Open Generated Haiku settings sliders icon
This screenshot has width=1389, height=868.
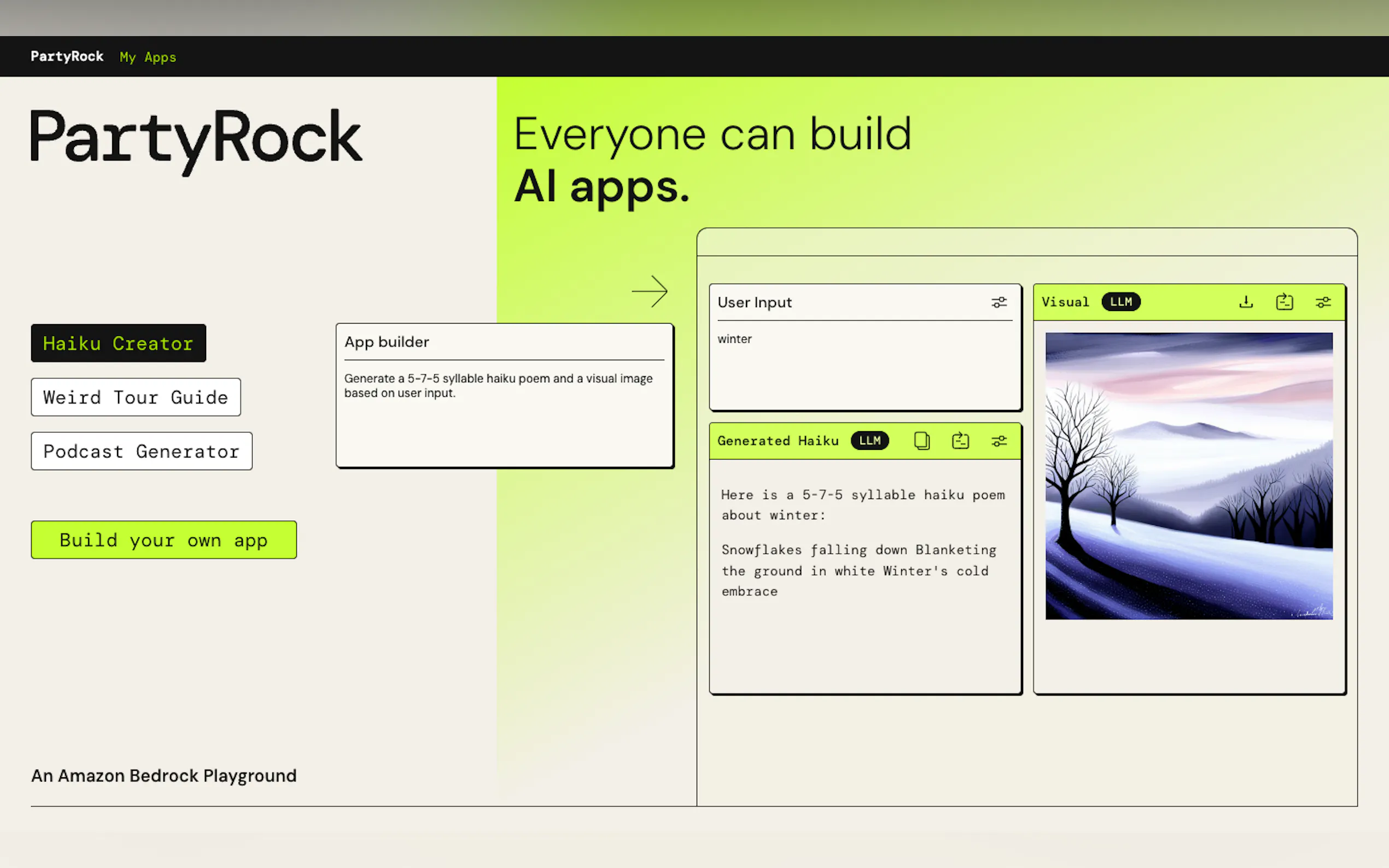[999, 441]
